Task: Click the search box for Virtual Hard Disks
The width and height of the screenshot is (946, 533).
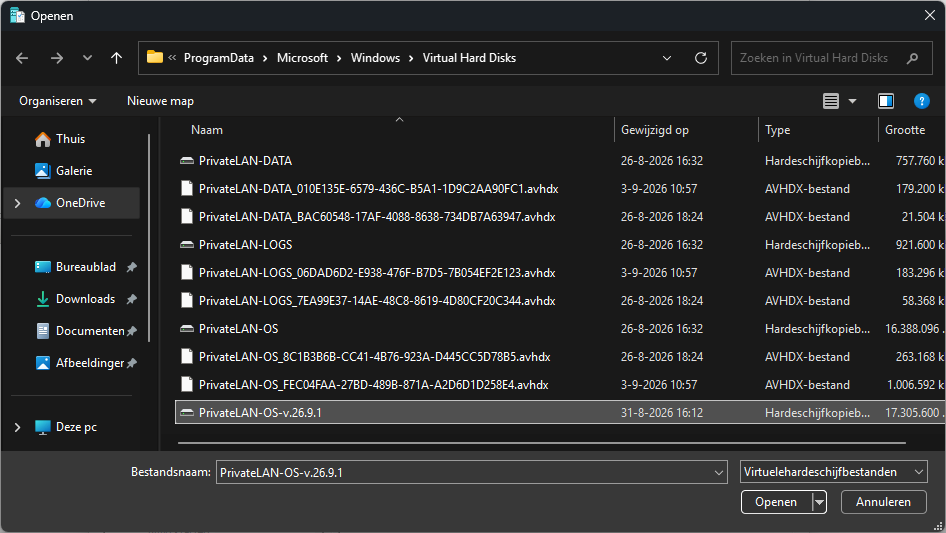Action: [831, 58]
